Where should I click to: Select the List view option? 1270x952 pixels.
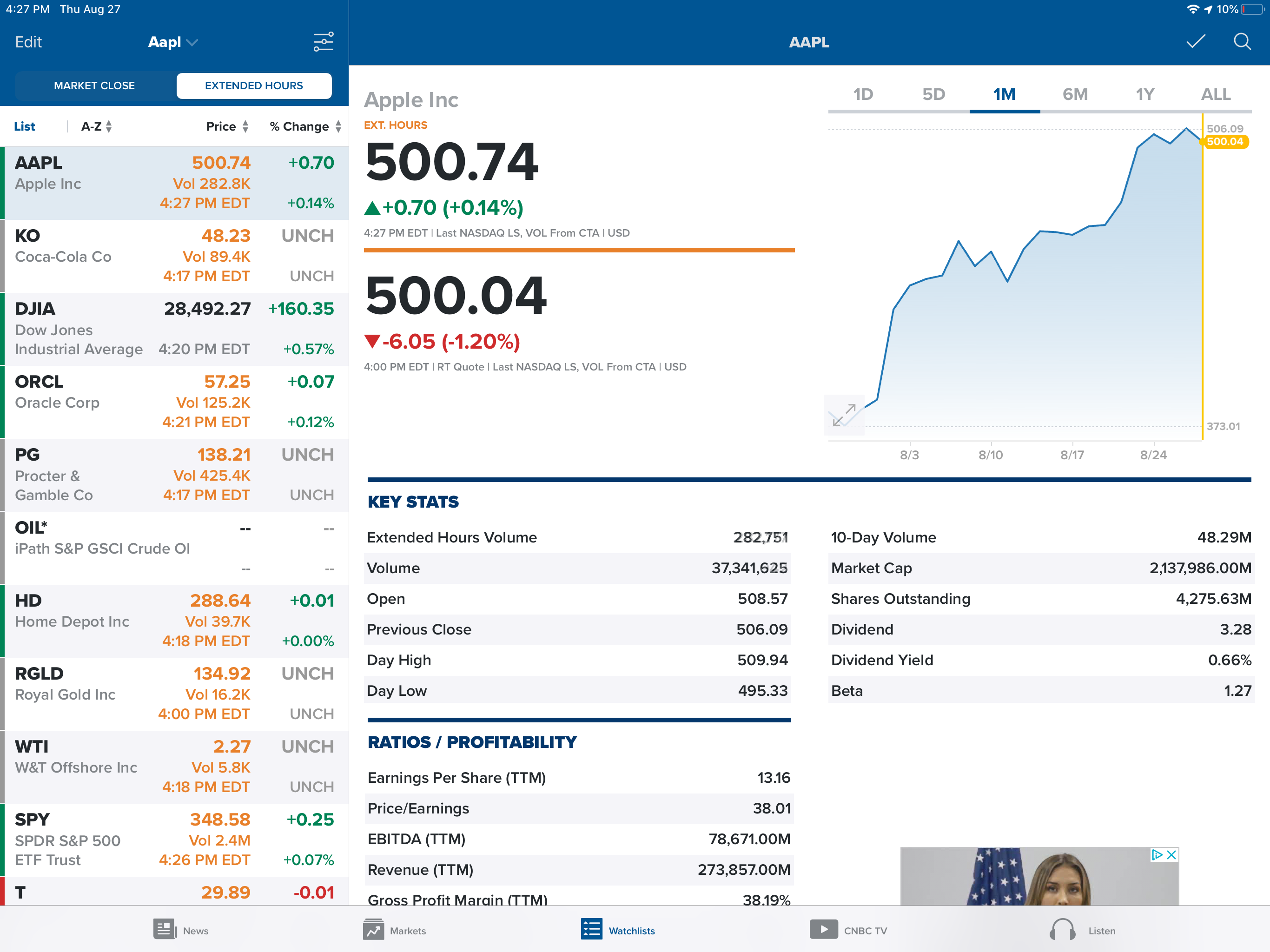25,126
